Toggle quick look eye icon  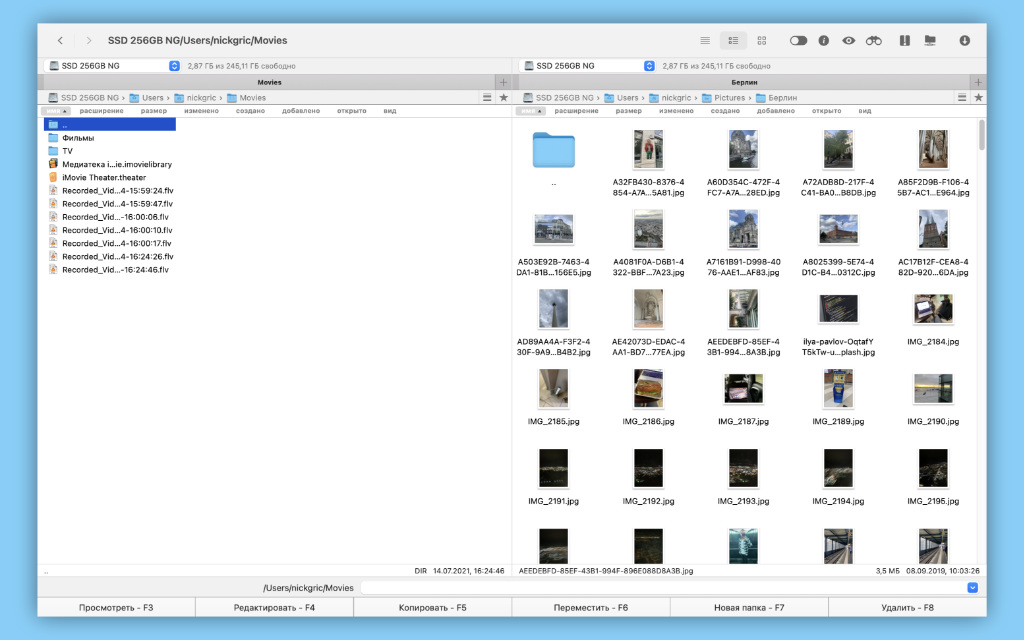[849, 41]
